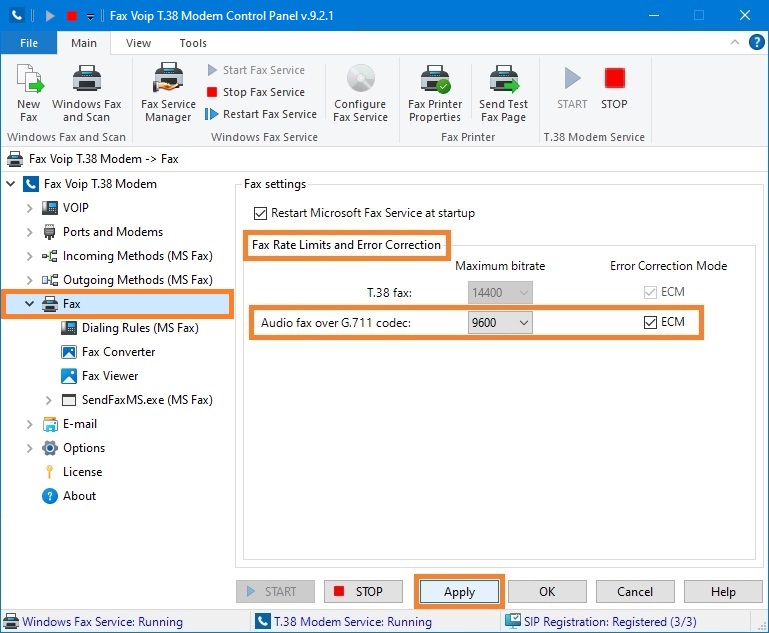Open T.38 fax 14400 bitrate dropdown
This screenshot has height=633, width=769.
pyautogui.click(x=500, y=293)
